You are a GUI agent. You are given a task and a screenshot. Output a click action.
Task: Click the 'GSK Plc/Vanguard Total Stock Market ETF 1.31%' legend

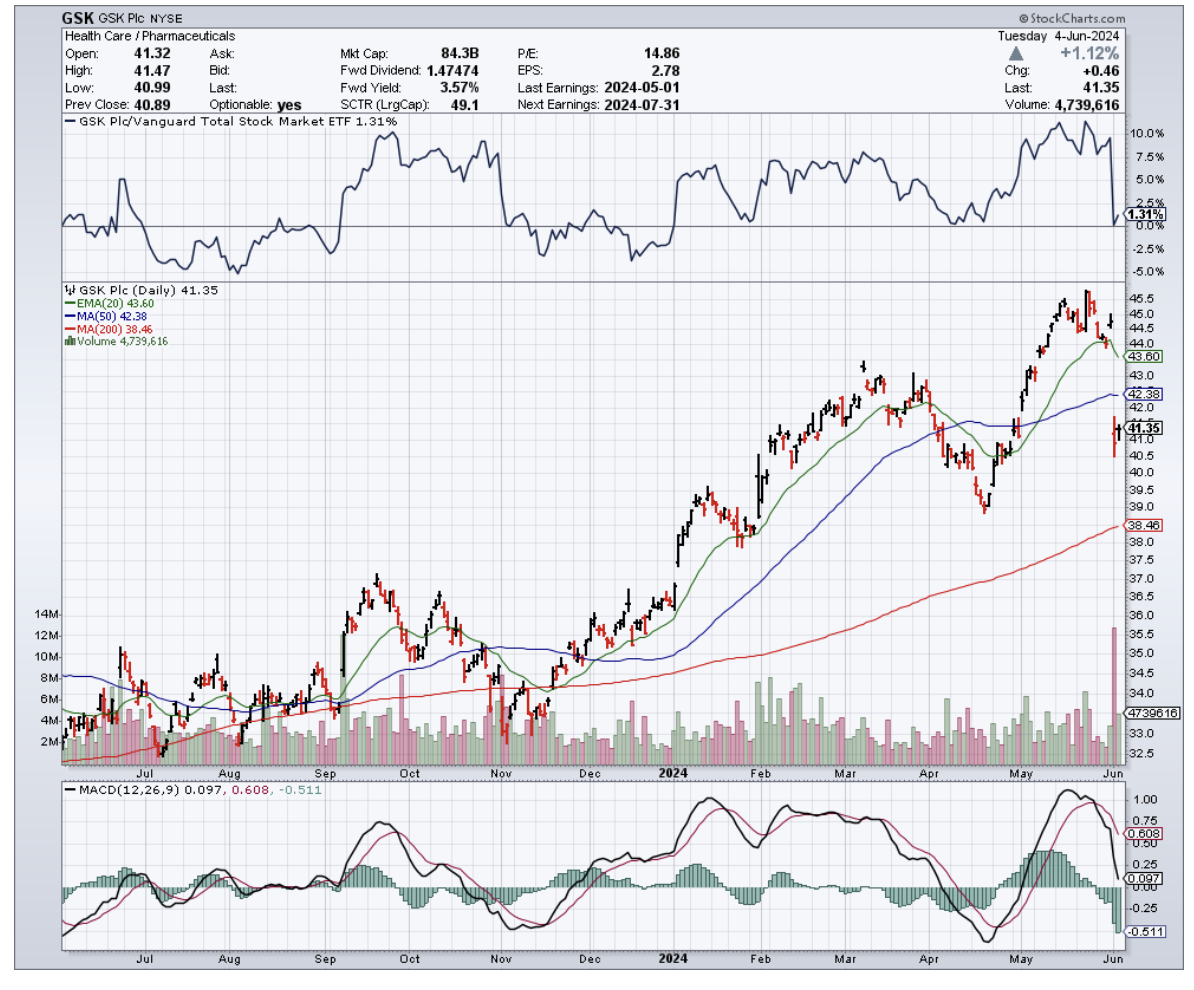point(231,121)
